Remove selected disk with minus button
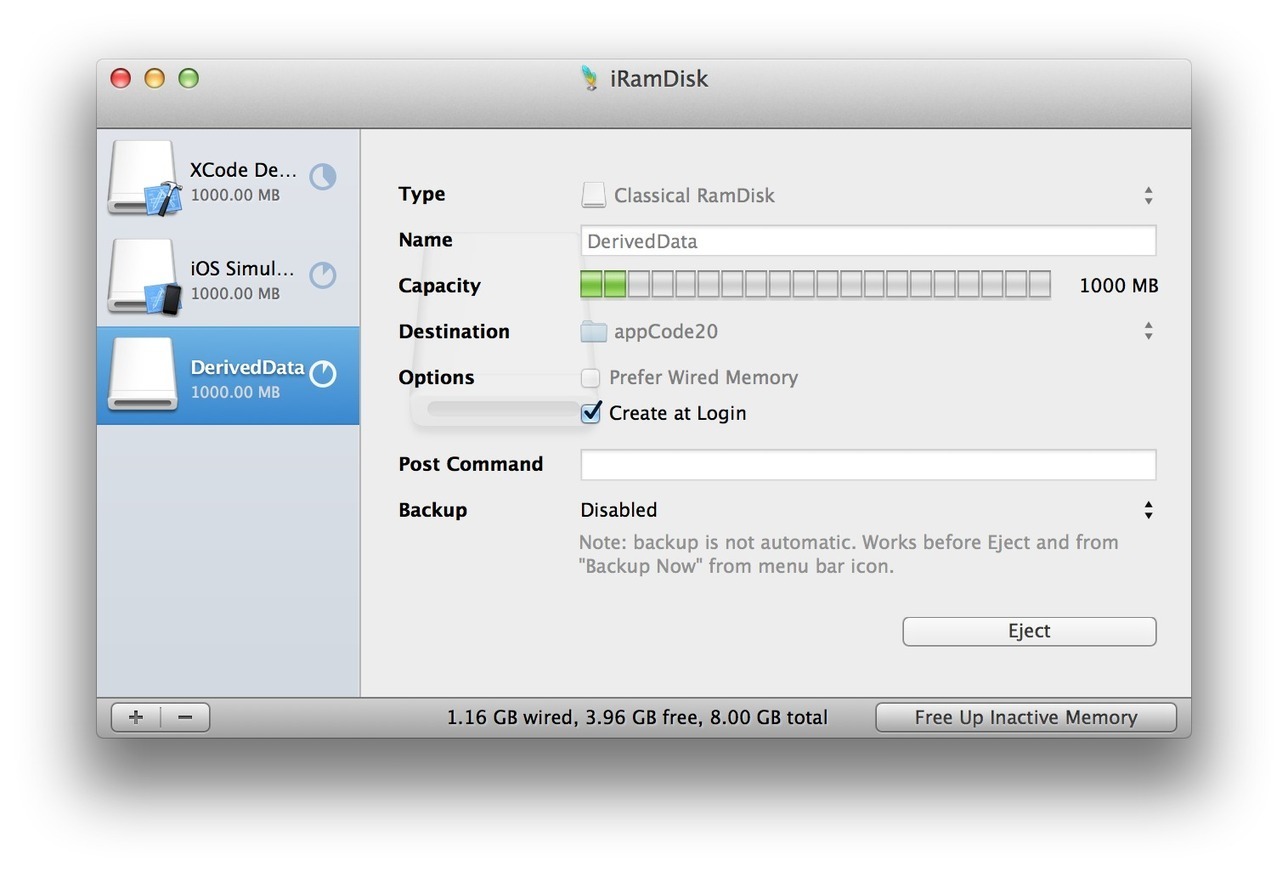The image size is (1288, 872). pyautogui.click(x=185, y=717)
